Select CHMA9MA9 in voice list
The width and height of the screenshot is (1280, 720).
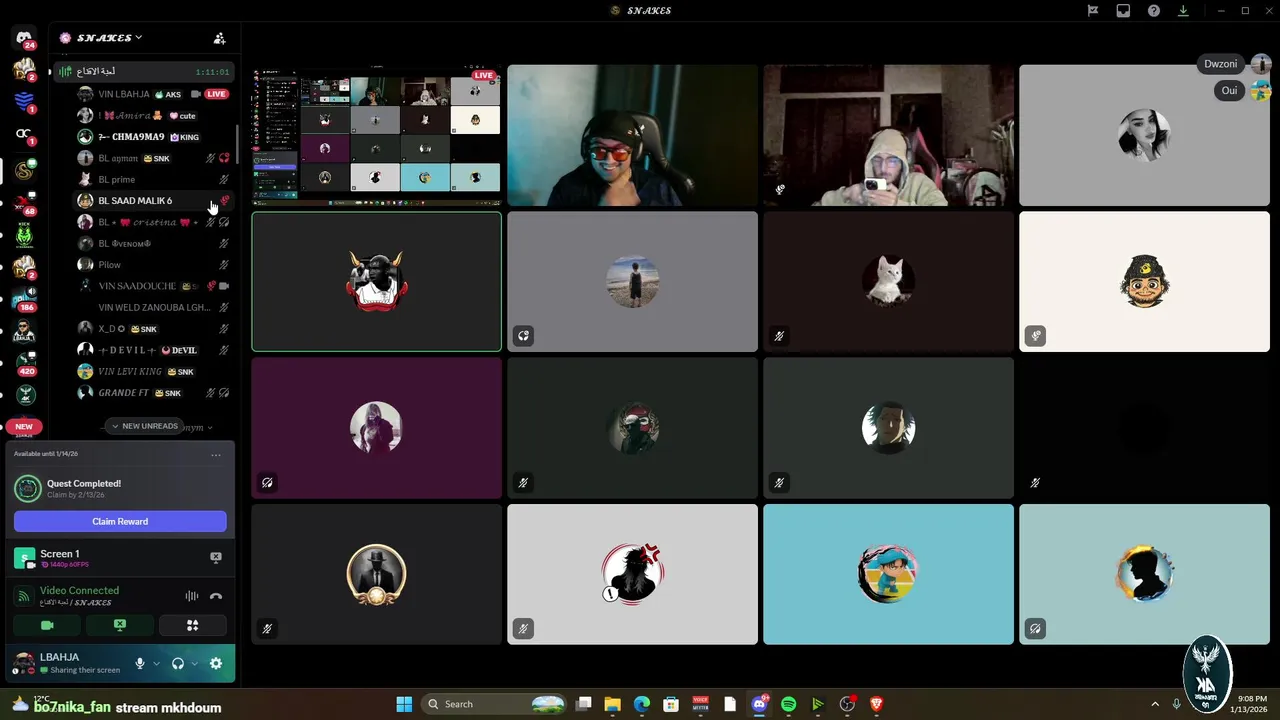pos(155,137)
